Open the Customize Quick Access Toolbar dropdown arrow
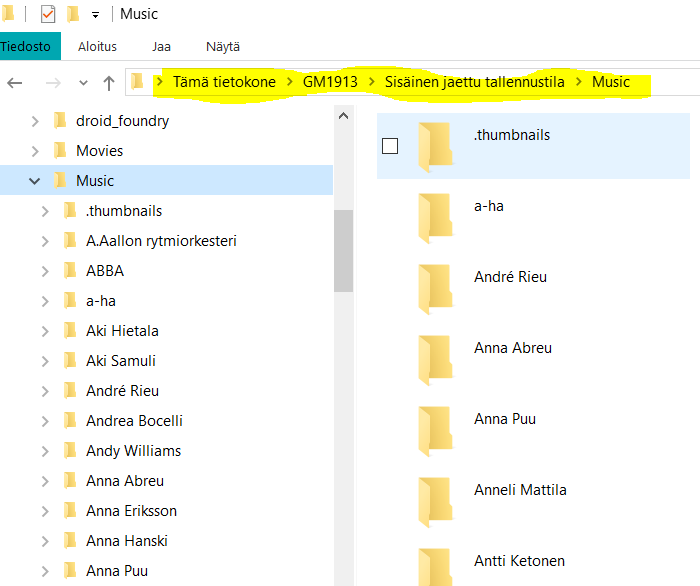Image resolution: width=700 pixels, height=586 pixels. pyautogui.click(x=95, y=15)
